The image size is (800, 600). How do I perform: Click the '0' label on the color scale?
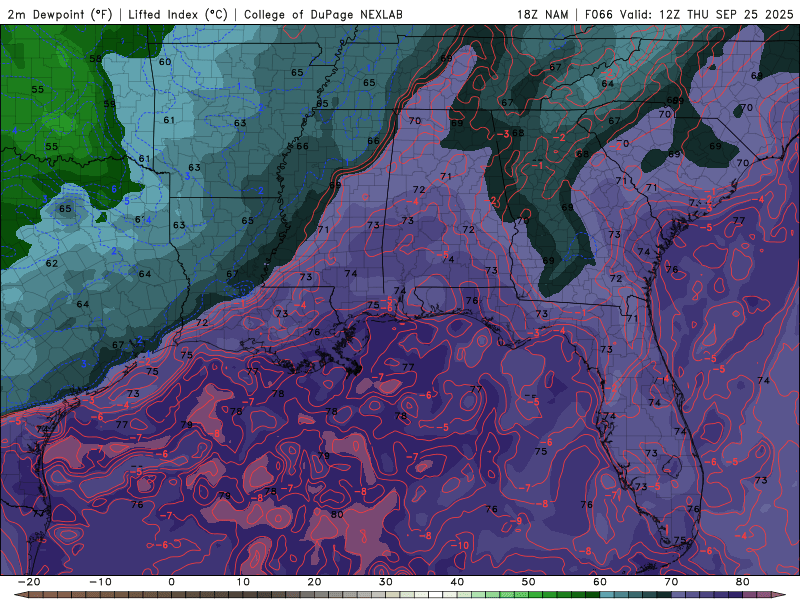171,582
